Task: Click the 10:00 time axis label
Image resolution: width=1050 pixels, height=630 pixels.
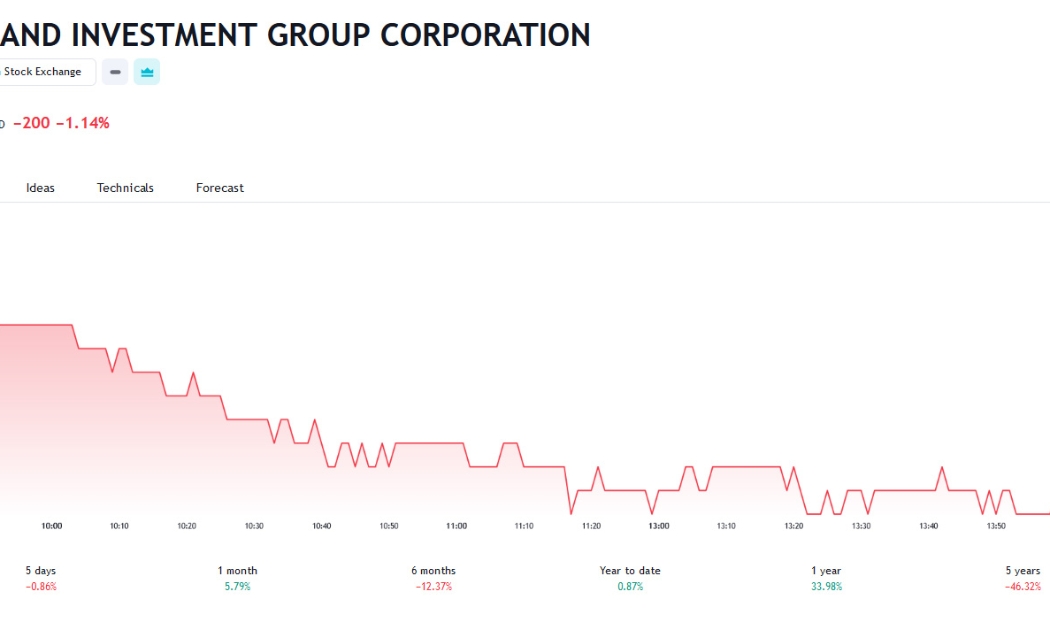Action: pyautogui.click(x=52, y=526)
